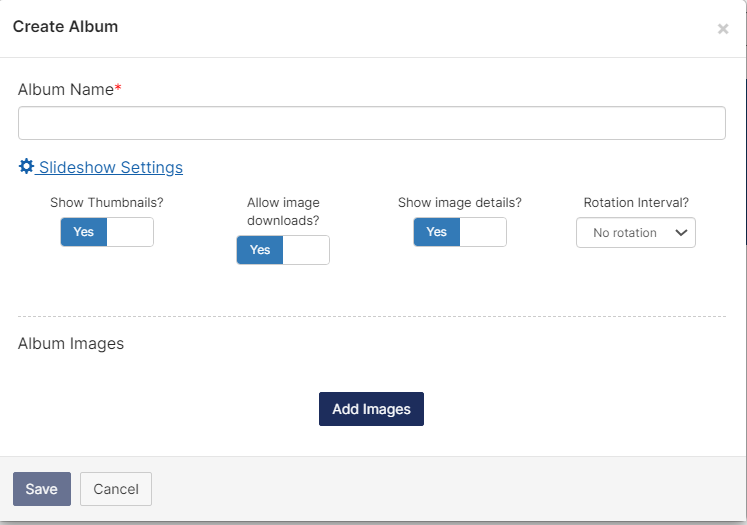Switch off the Show image details toggle
This screenshot has height=525, width=747.
(x=460, y=232)
